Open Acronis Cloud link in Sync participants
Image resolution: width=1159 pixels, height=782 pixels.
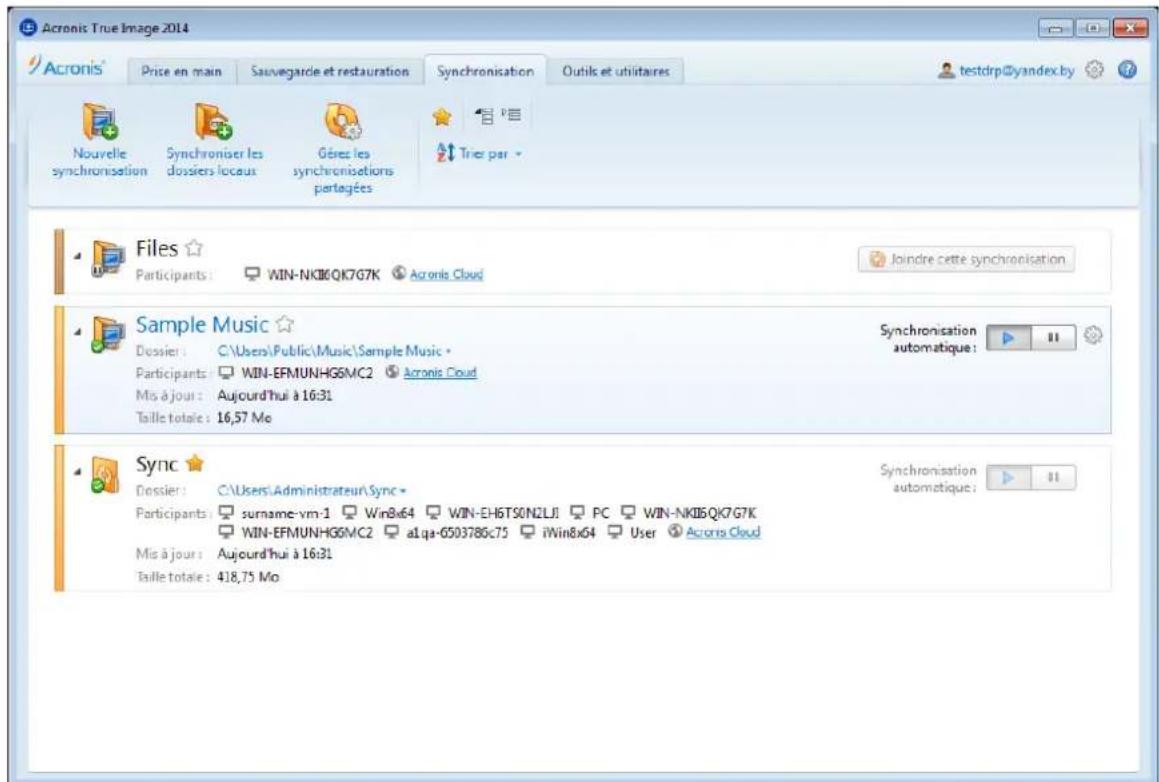[723, 532]
